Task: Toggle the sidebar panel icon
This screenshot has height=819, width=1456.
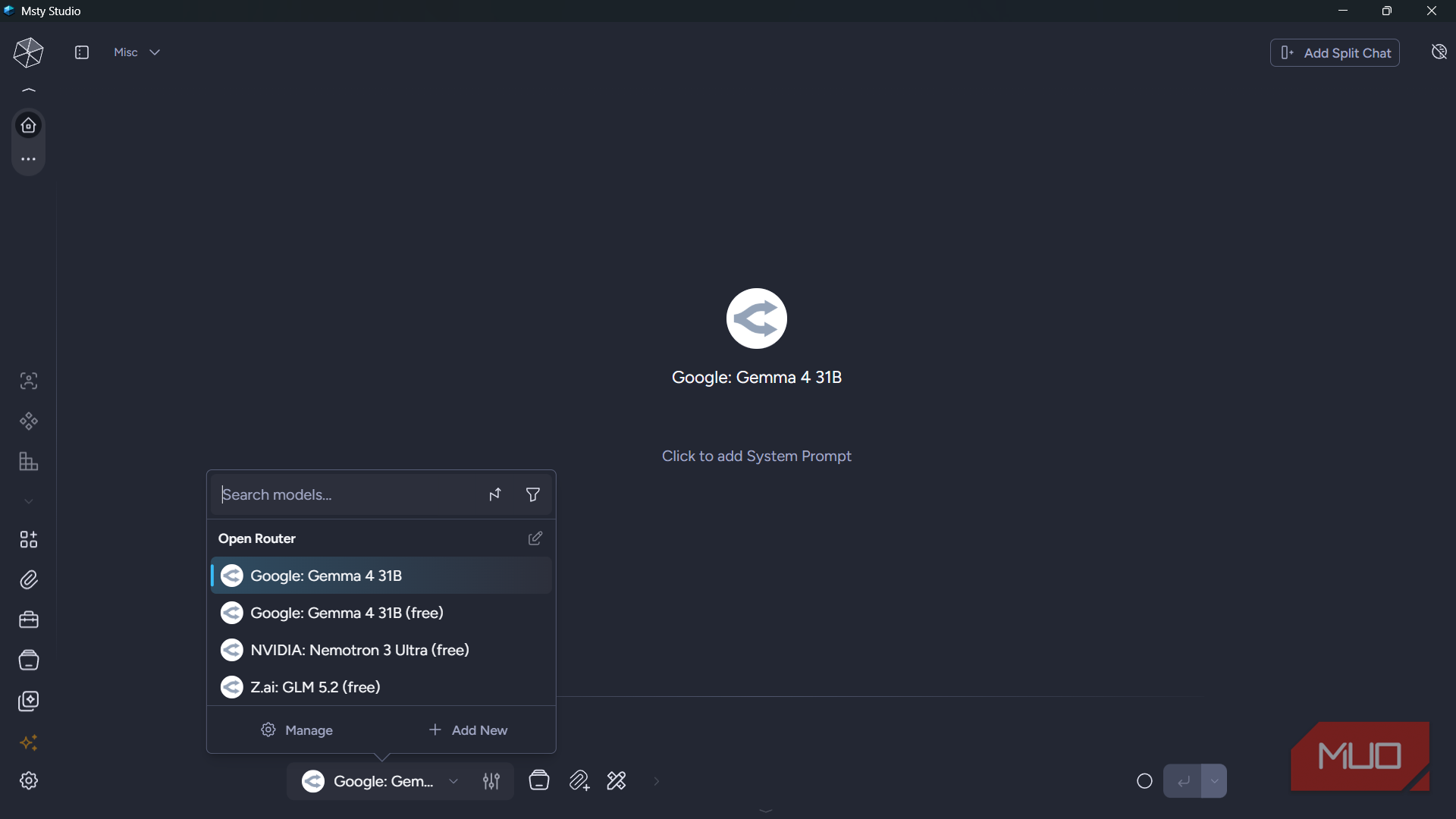Action: pyautogui.click(x=82, y=52)
